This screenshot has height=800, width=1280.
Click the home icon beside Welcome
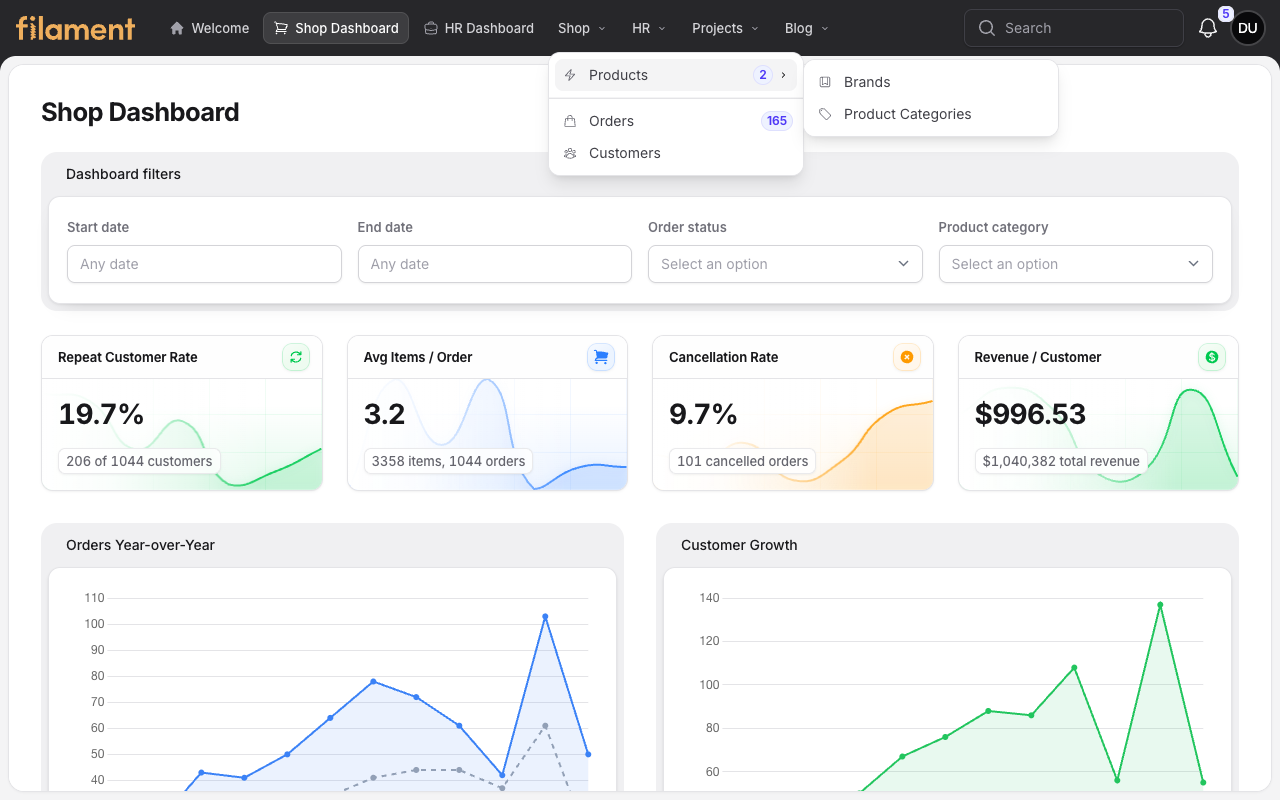pyautogui.click(x=177, y=28)
